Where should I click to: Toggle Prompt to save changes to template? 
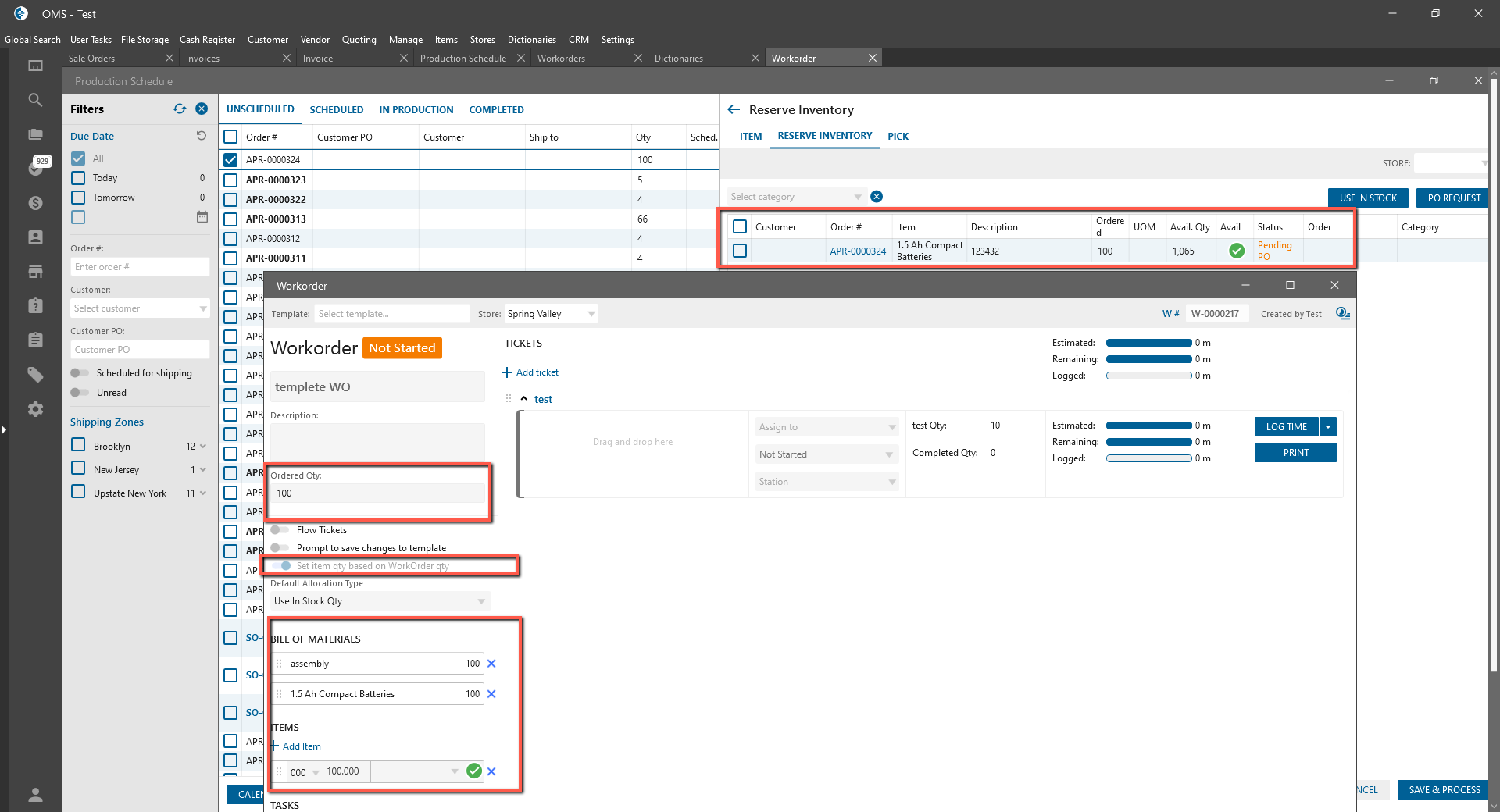point(280,548)
